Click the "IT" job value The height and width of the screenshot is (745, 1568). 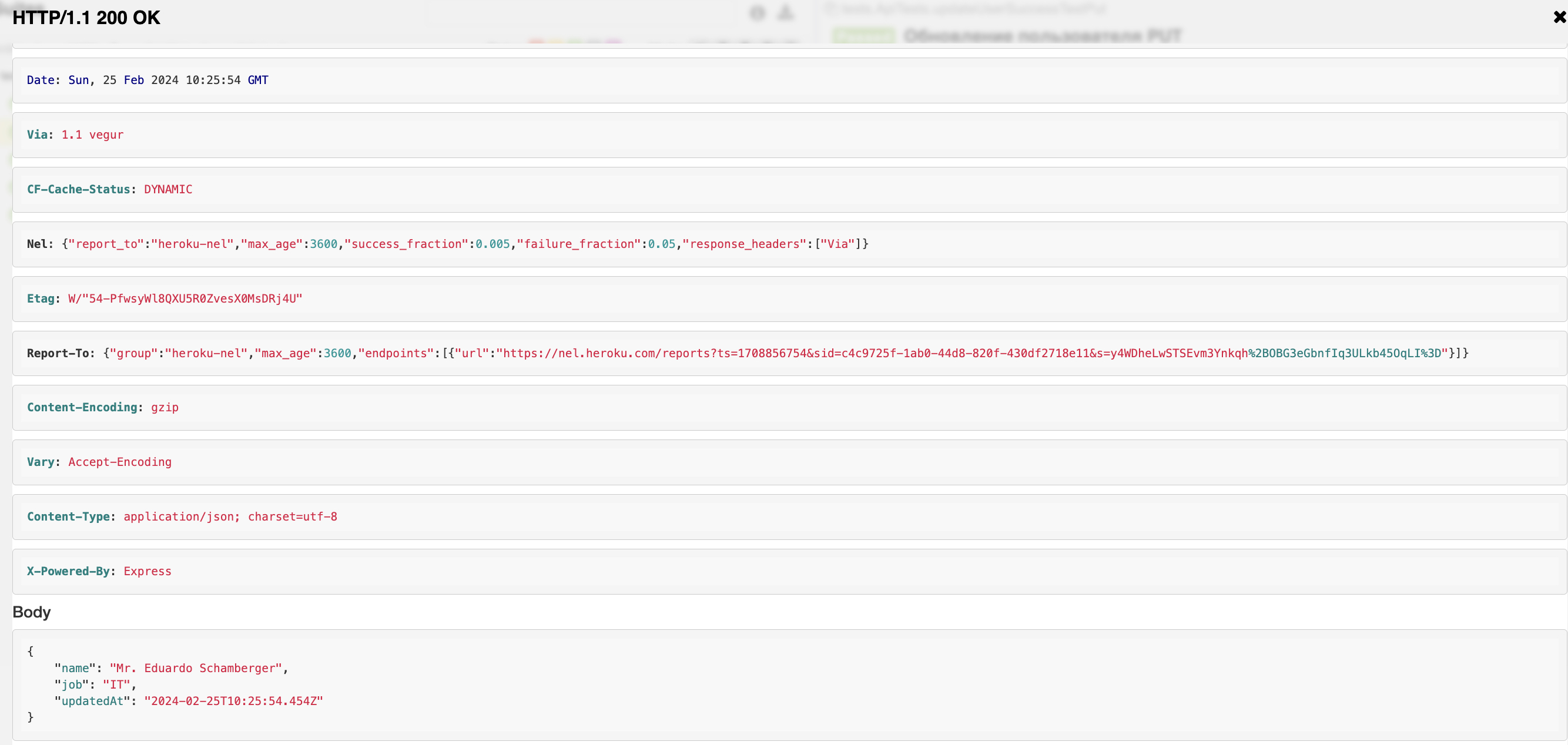[x=116, y=684]
